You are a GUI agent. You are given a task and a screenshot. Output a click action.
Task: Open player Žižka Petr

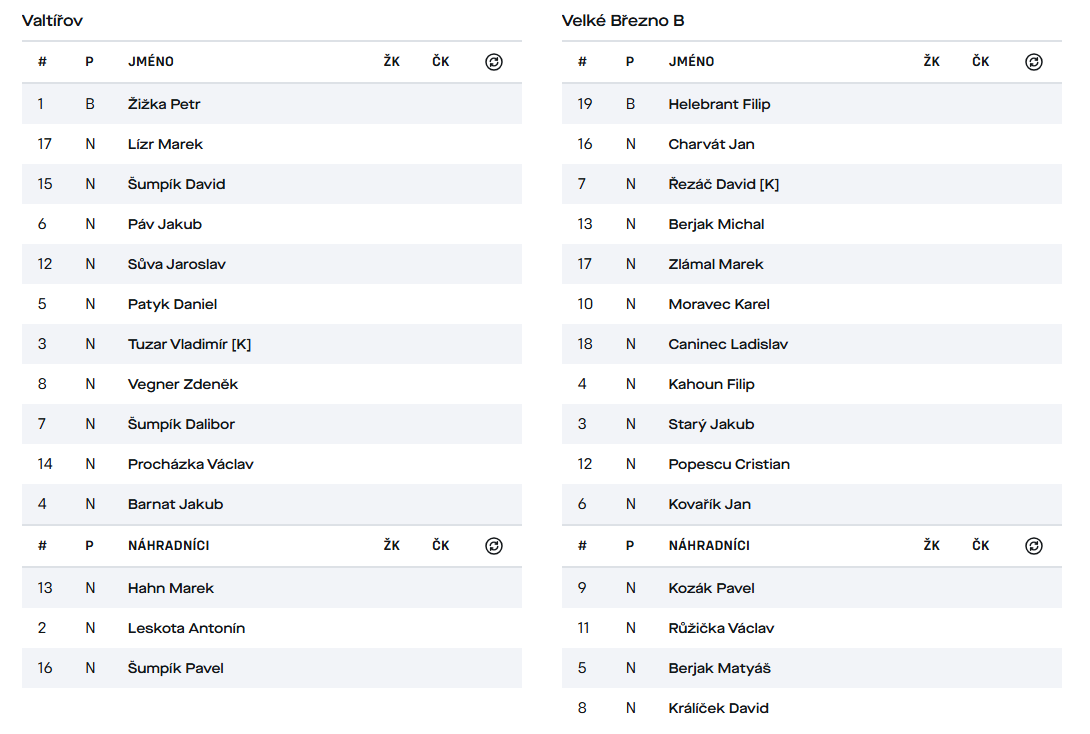click(x=164, y=104)
